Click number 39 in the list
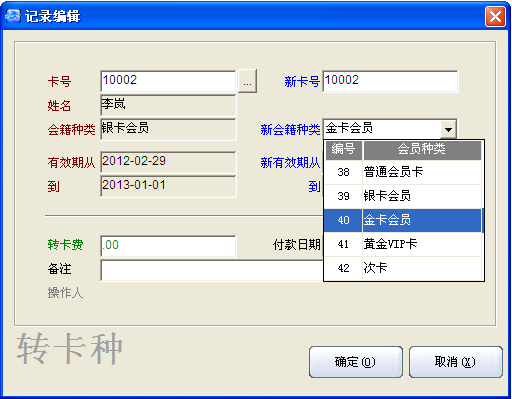Image resolution: width=512 pixels, height=399 pixels. [x=343, y=196]
